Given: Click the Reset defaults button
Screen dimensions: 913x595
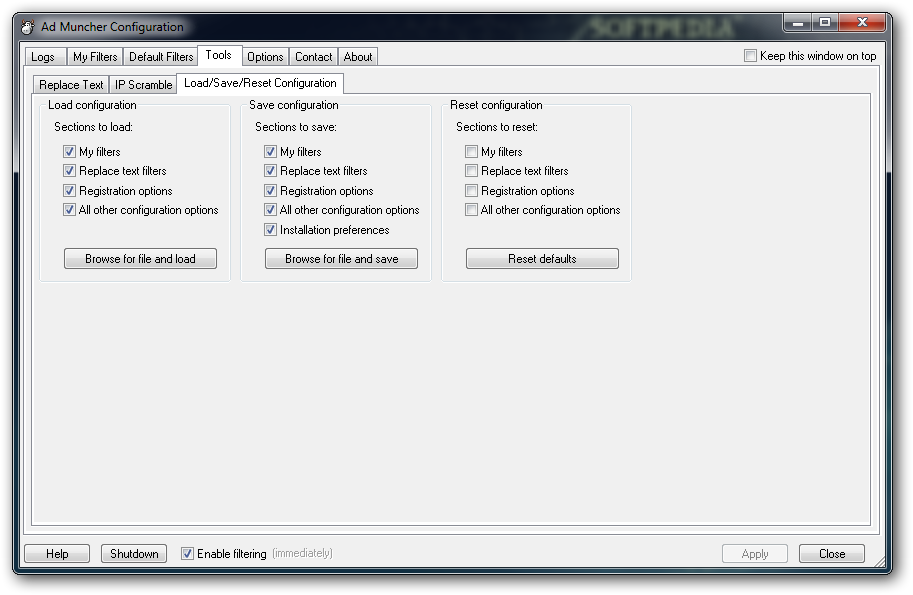Looking at the screenshot, I should click(x=542, y=259).
